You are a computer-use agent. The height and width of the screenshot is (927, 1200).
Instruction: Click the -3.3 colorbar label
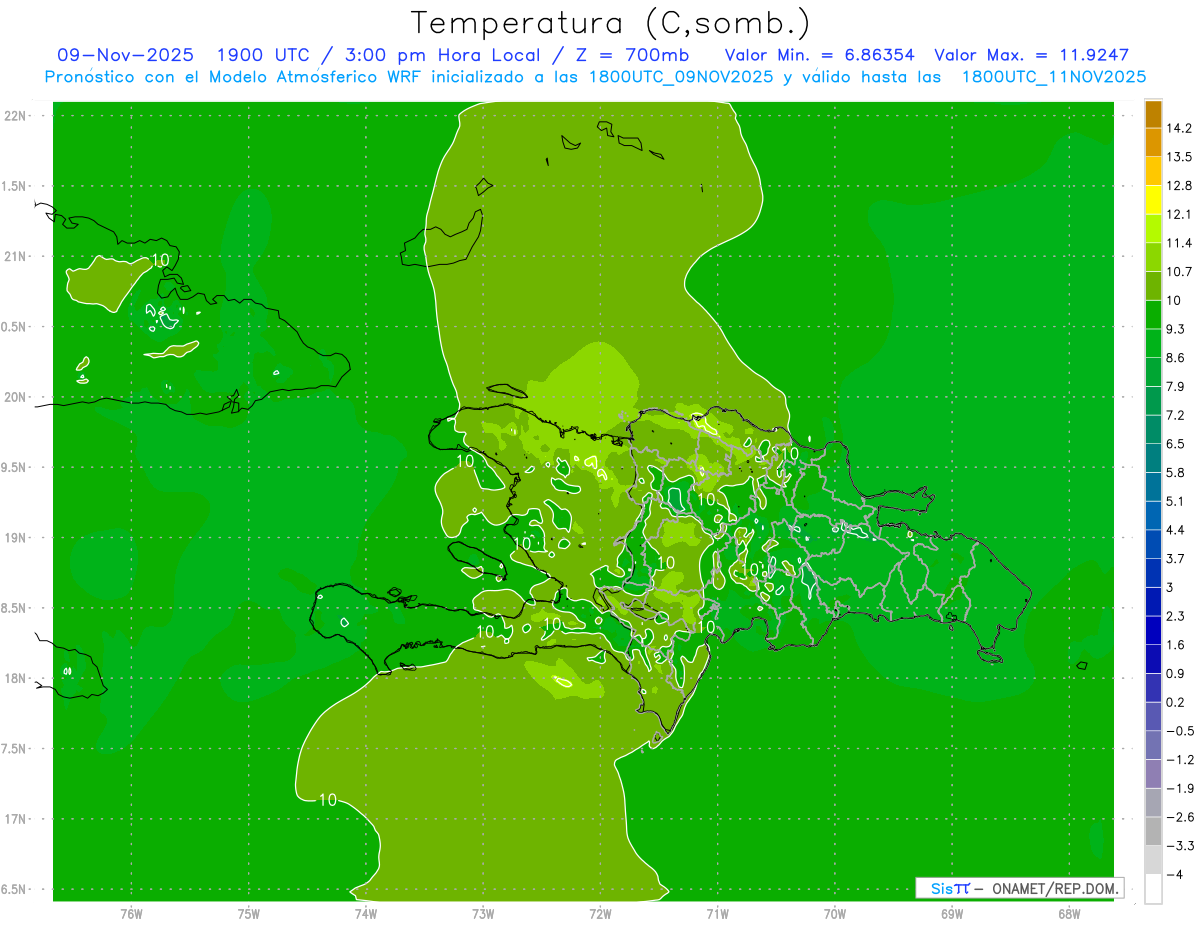(1179, 845)
